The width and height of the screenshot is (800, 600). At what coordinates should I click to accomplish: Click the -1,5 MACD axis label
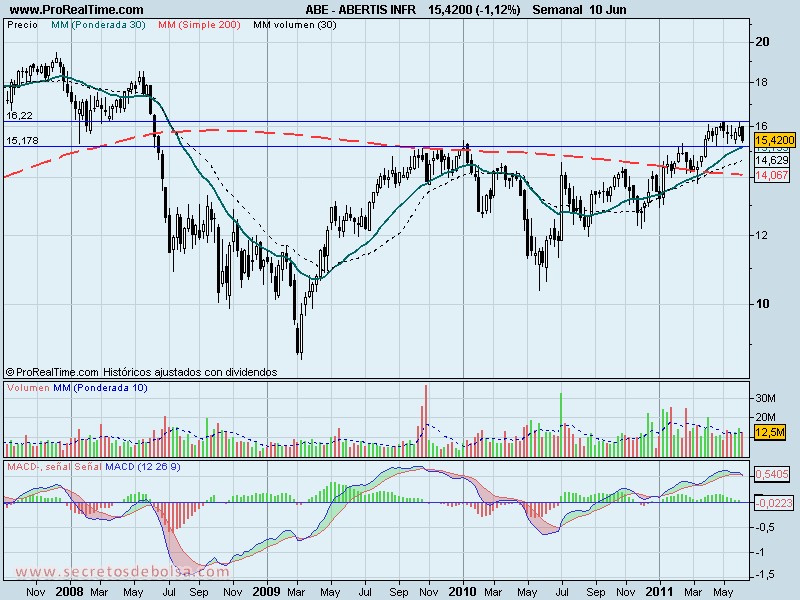click(764, 574)
